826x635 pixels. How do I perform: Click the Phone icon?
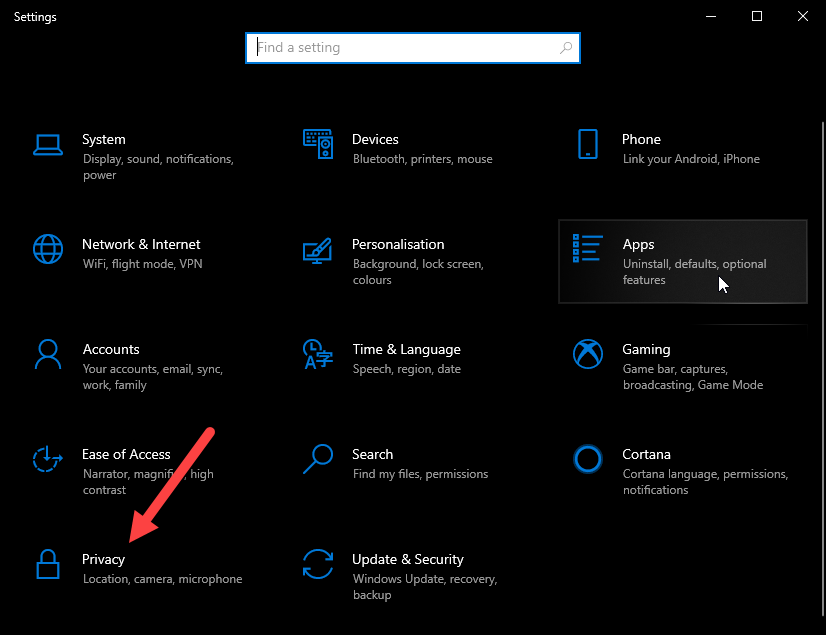pyautogui.click(x=588, y=144)
